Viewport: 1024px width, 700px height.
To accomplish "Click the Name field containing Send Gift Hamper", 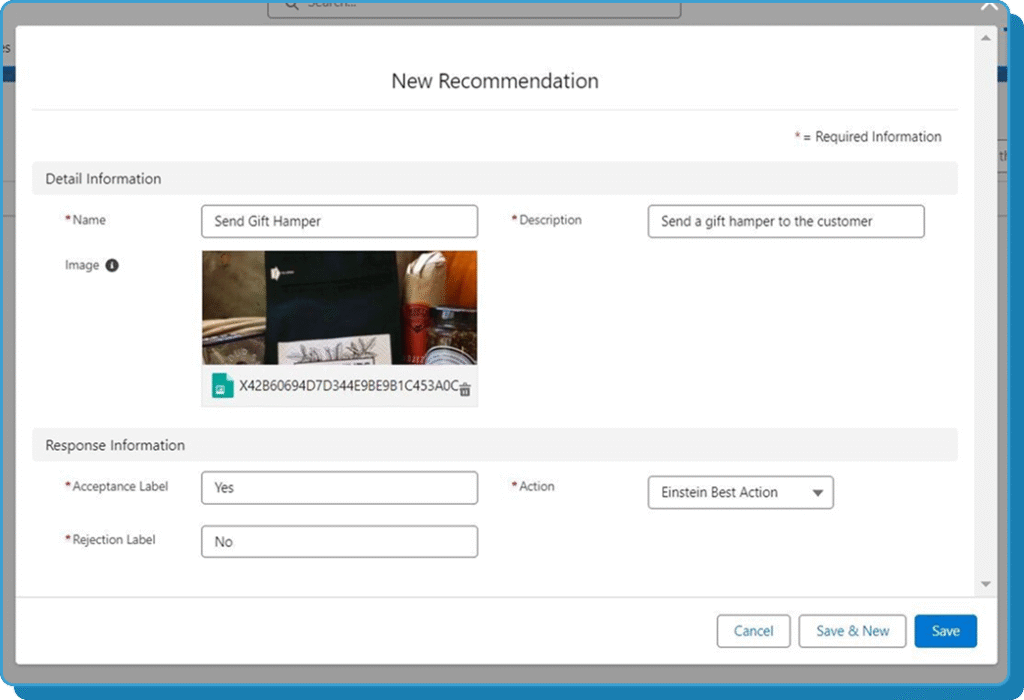I will [339, 221].
